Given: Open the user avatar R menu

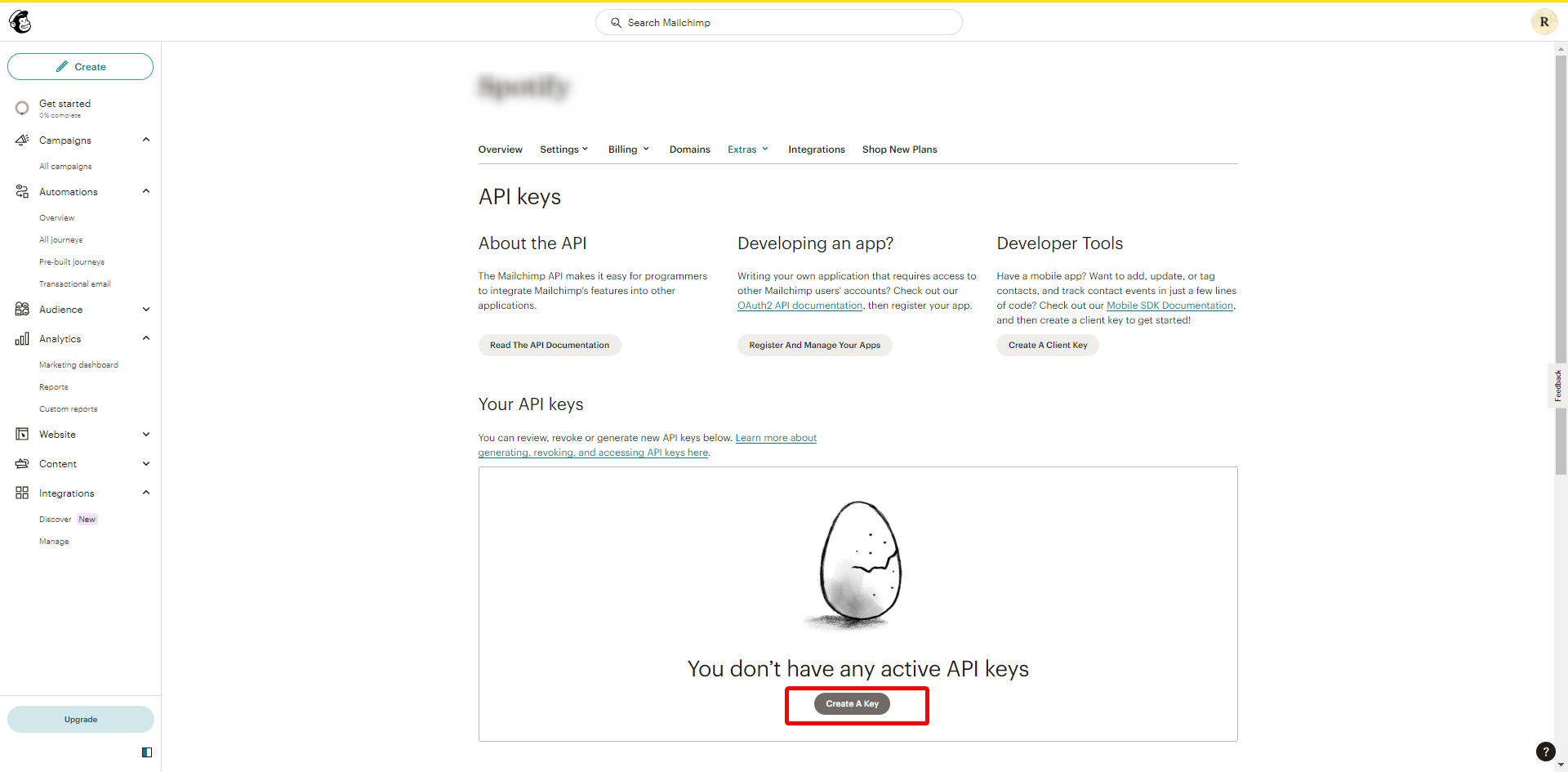Looking at the screenshot, I should point(1543,22).
